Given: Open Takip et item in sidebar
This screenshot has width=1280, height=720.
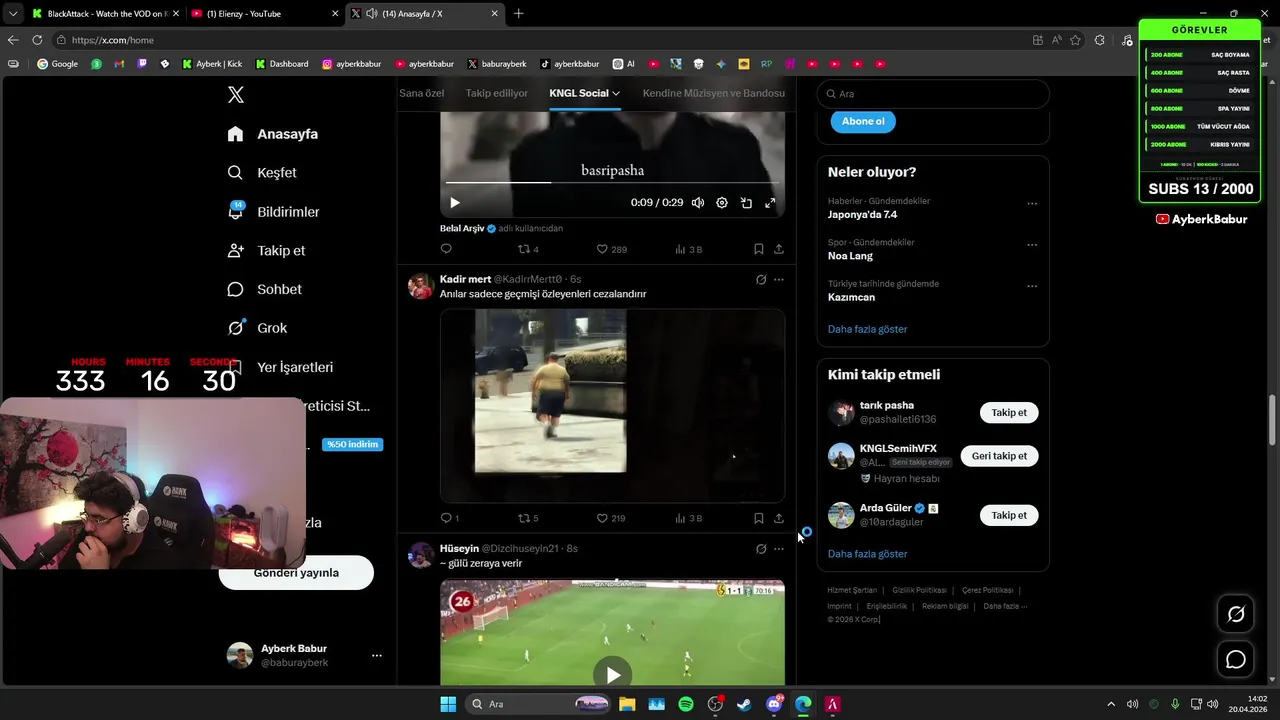Looking at the screenshot, I should tap(266, 250).
